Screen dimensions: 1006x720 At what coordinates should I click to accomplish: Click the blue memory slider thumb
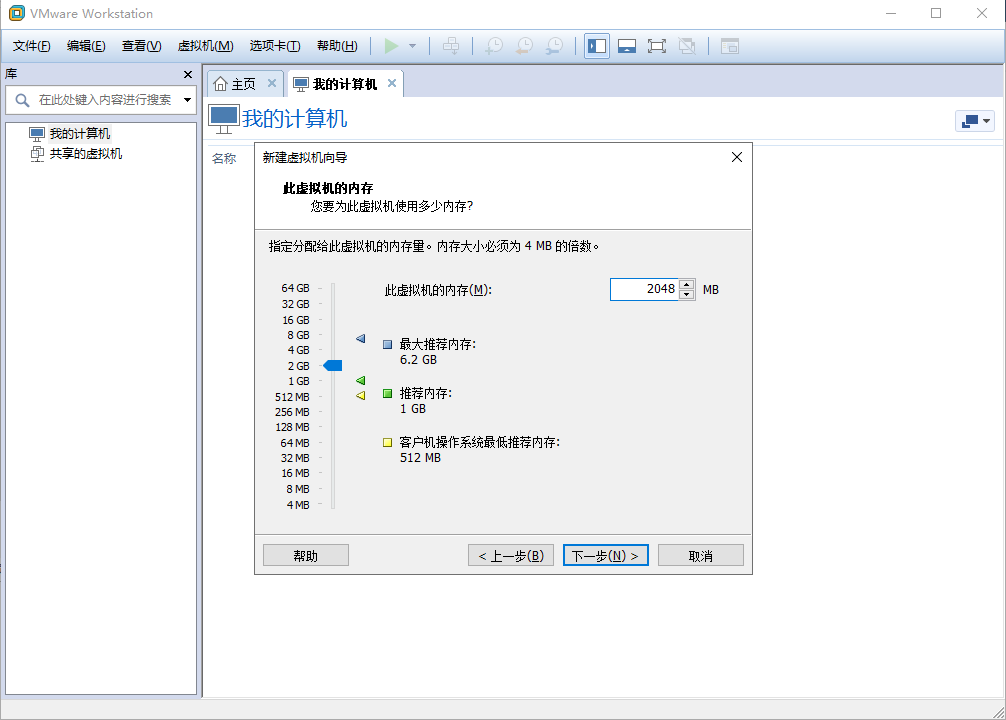[332, 366]
